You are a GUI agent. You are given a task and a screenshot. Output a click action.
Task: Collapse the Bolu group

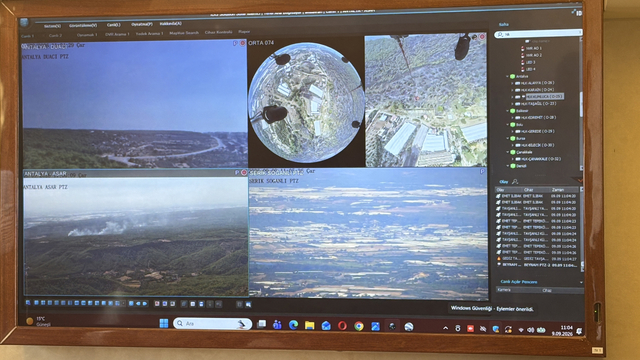click(508, 124)
